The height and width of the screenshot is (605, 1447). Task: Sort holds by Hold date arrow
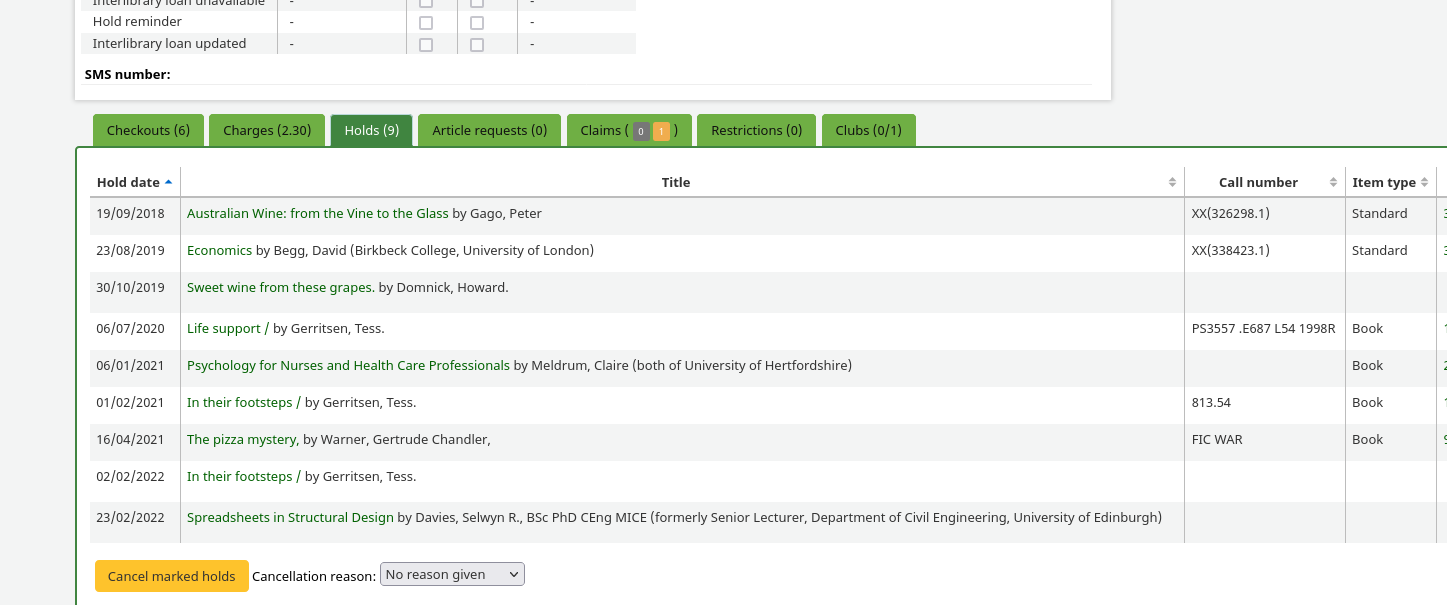(x=168, y=182)
